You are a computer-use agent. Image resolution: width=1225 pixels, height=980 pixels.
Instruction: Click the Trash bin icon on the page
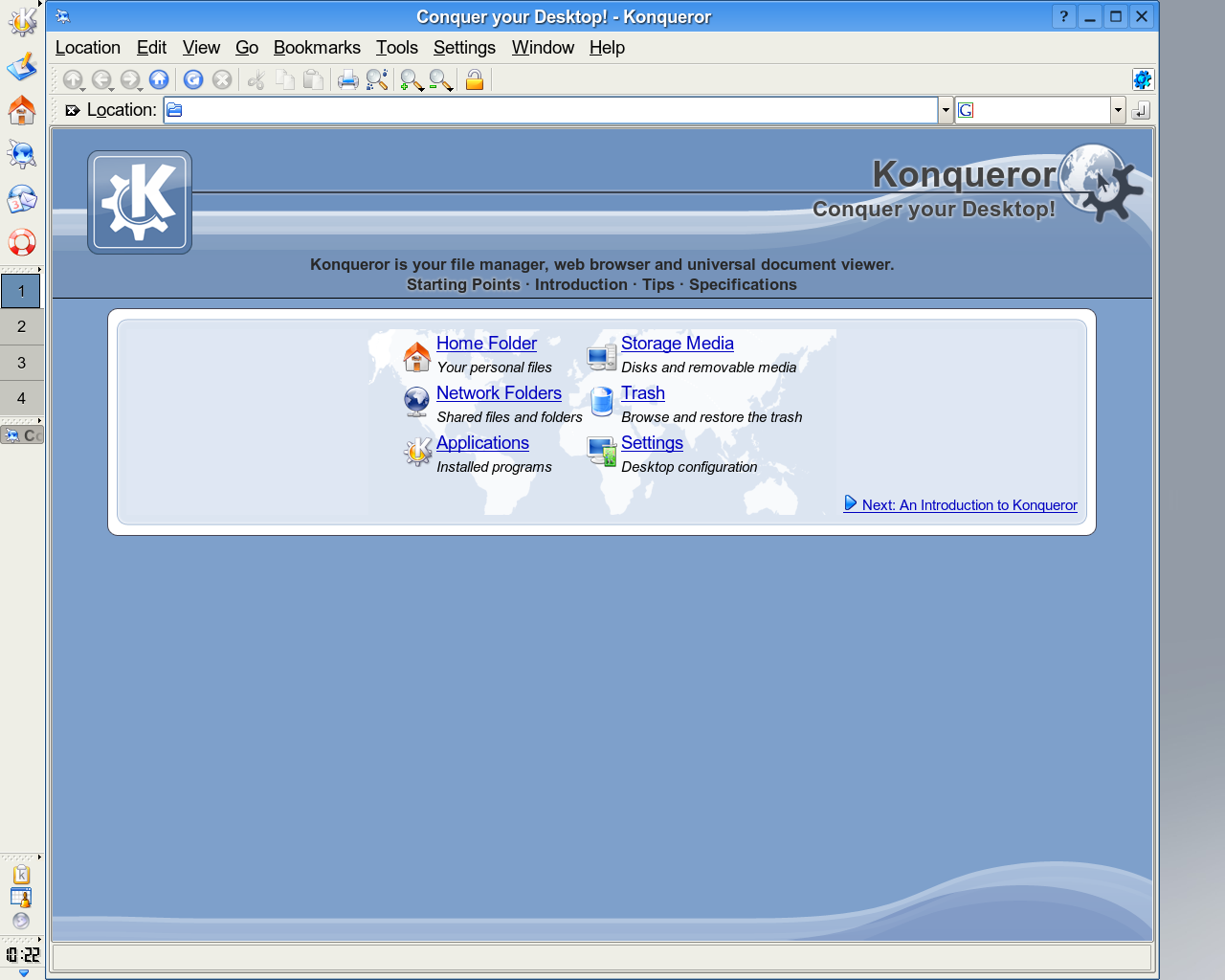602,402
